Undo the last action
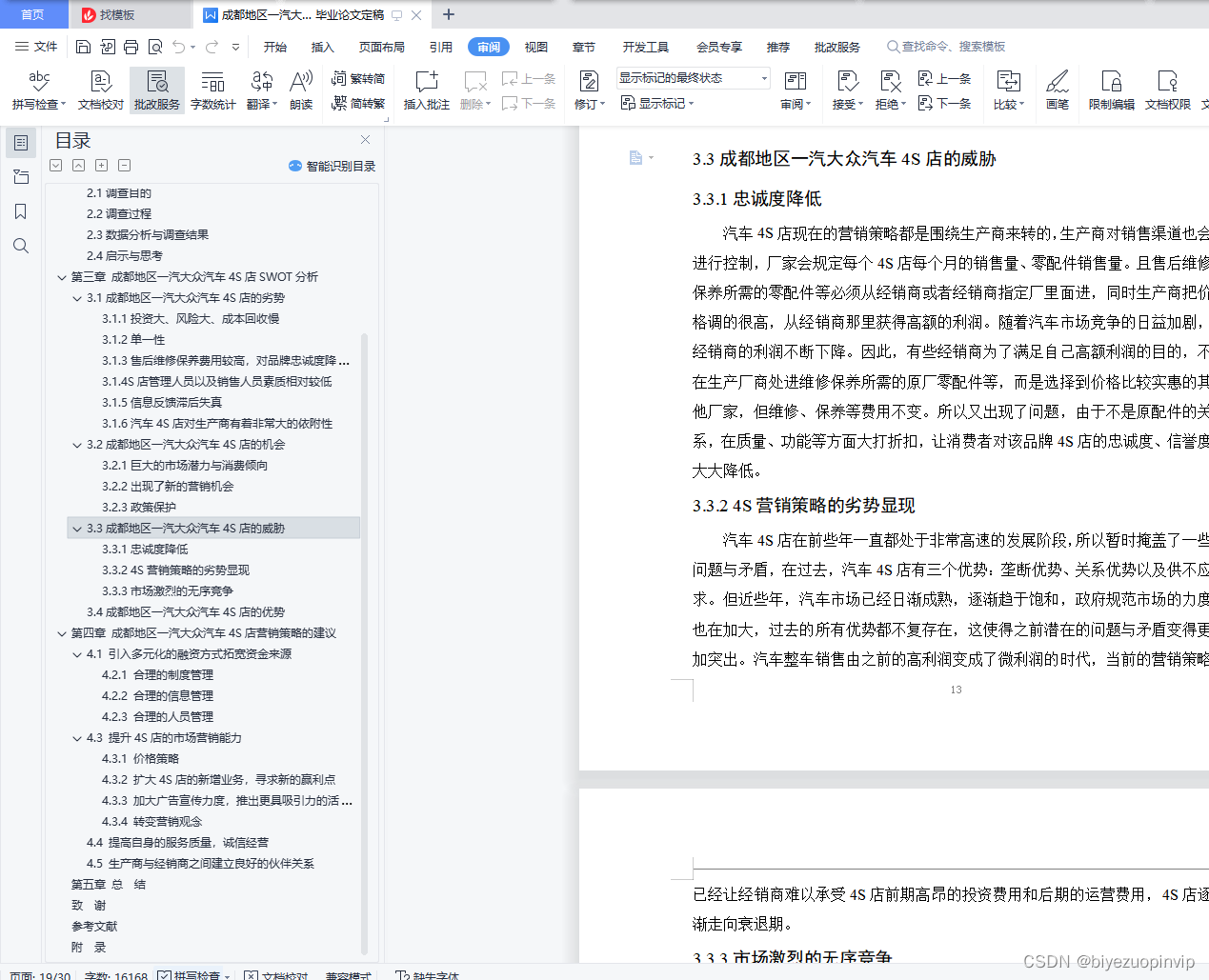1209x980 pixels. pos(179,47)
